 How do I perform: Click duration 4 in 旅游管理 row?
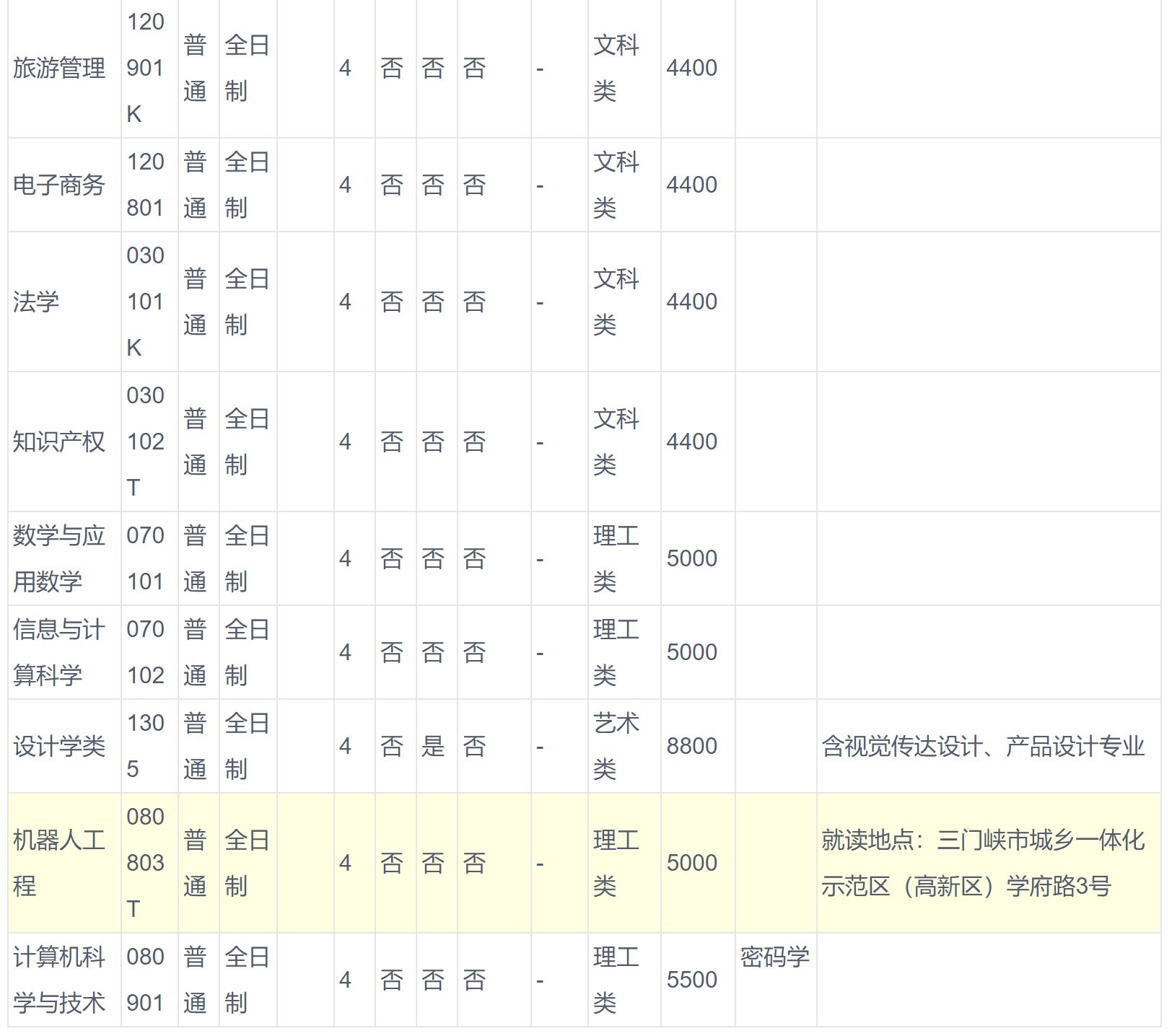[x=345, y=69]
